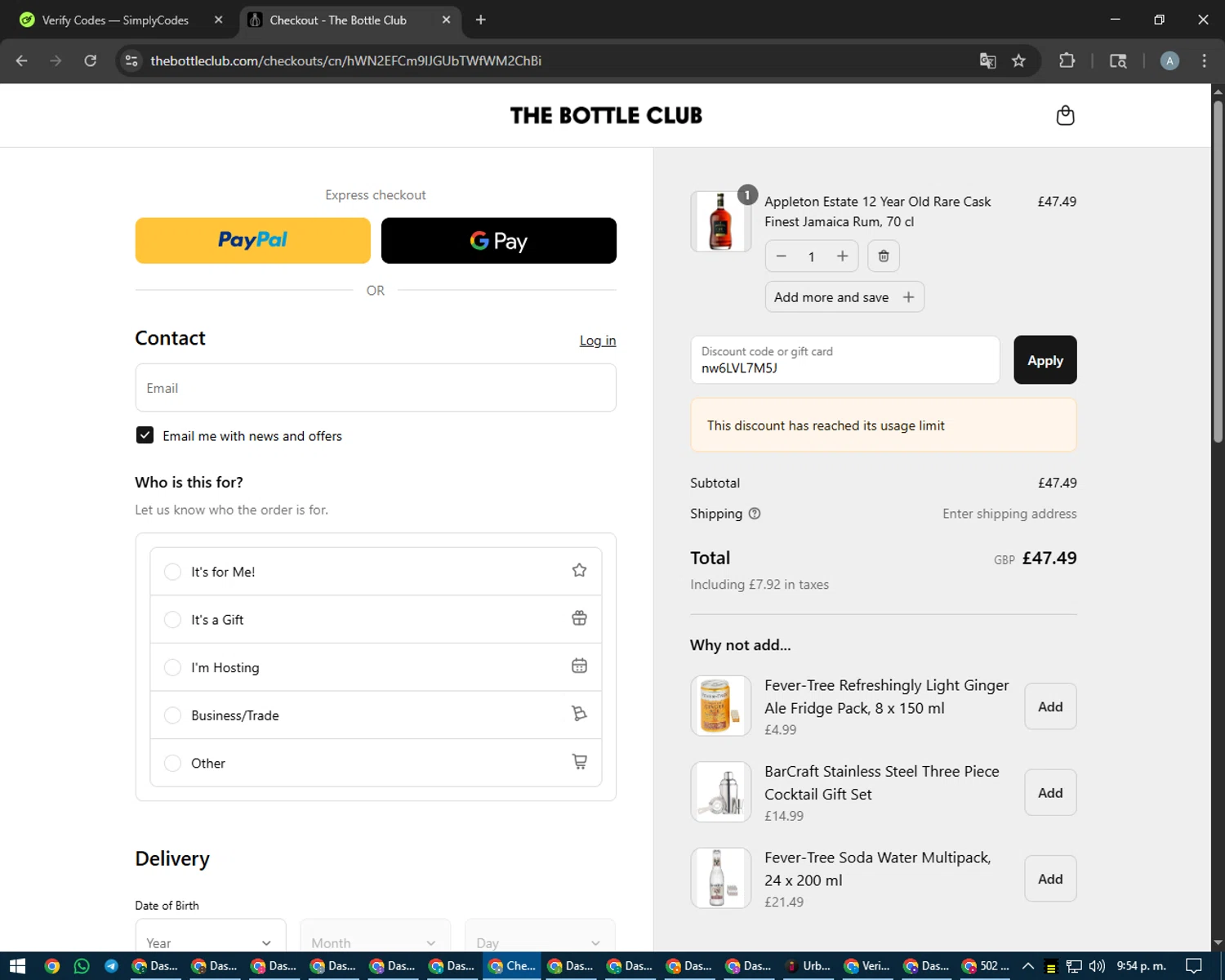1225x980 pixels.
Task: Open Chrome three-dot menu
Action: click(1204, 60)
